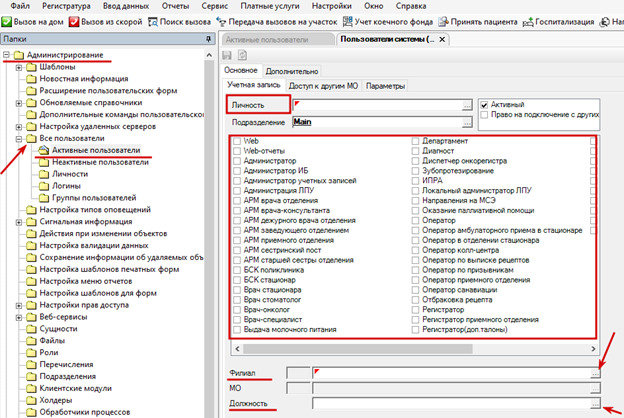Collapse the 'Все пользователи' node
The width and height of the screenshot is (624, 418).
pos(19,139)
